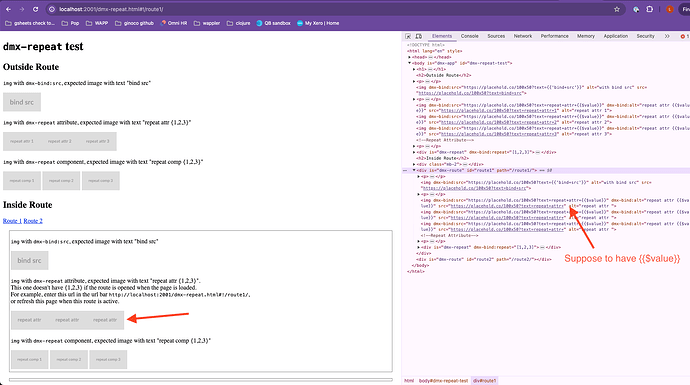
Task: Expand the head node in DOM tree
Action: (409, 57)
